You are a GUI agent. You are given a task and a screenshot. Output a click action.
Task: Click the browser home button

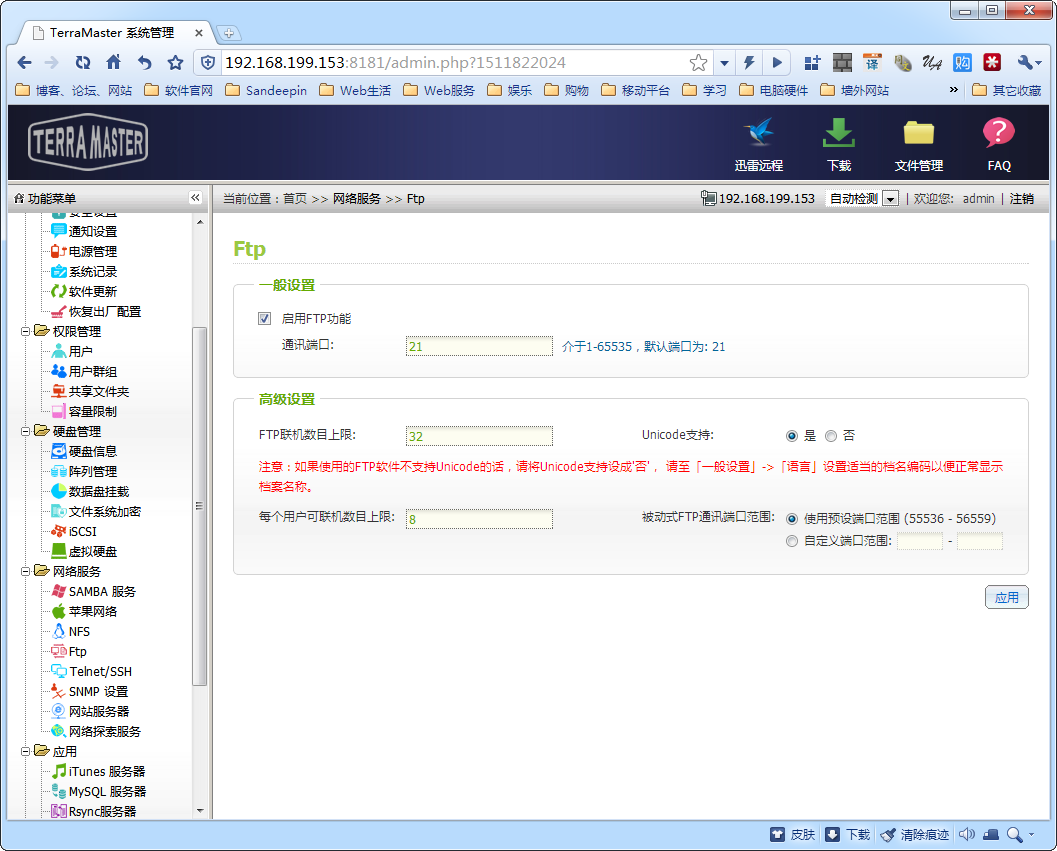click(x=113, y=62)
